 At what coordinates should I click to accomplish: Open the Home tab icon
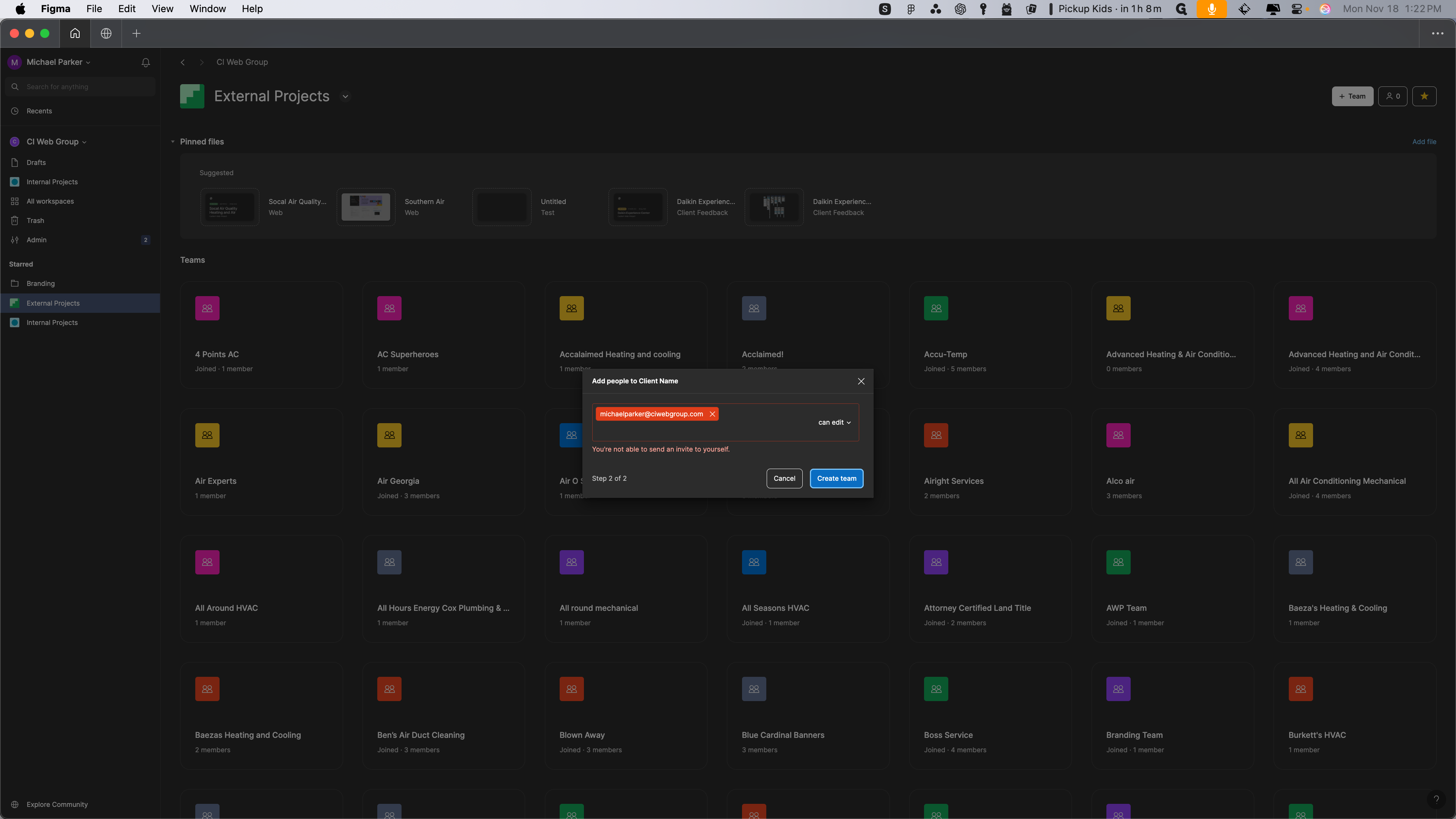point(75,33)
